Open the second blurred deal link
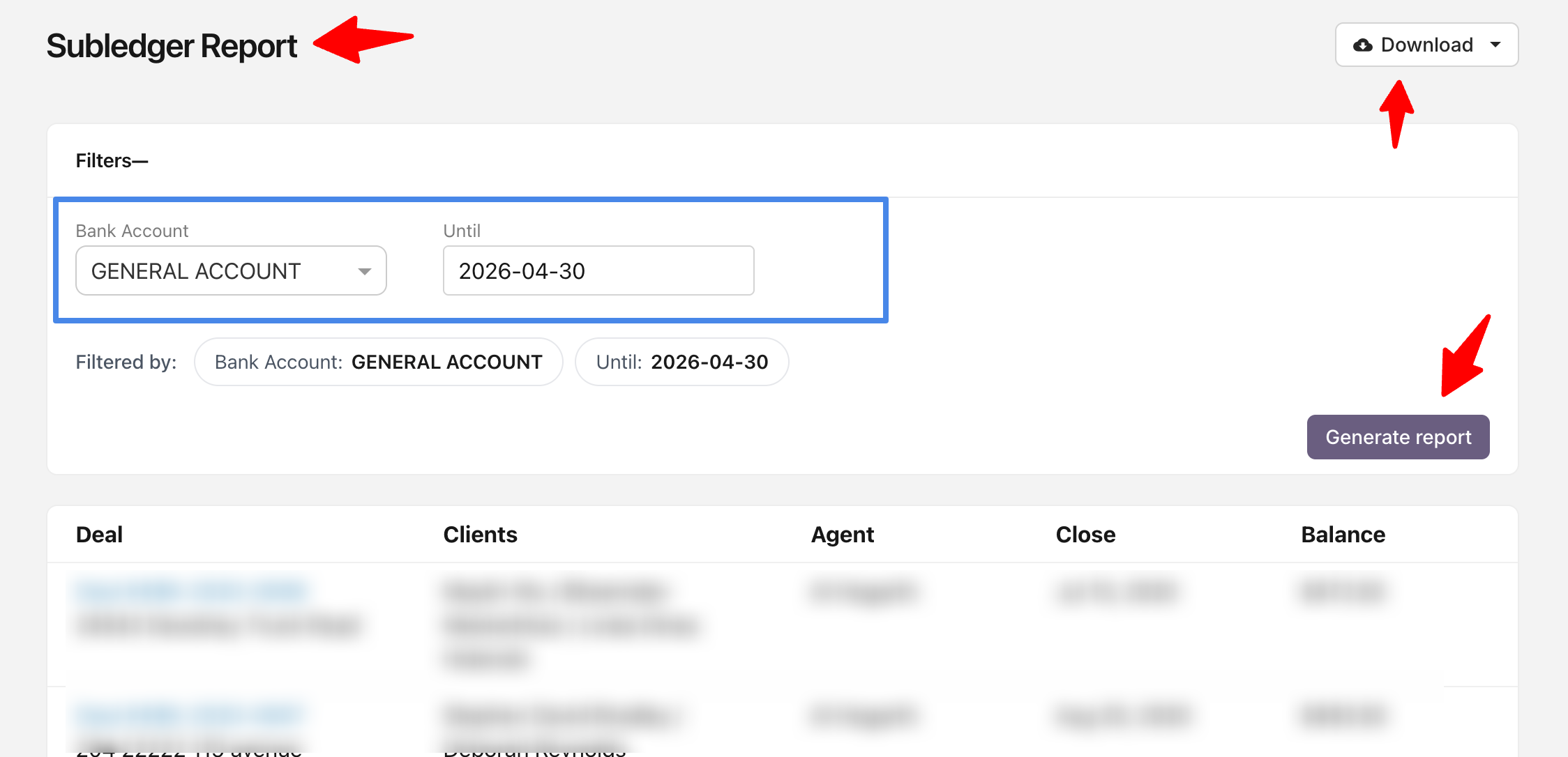 190,715
